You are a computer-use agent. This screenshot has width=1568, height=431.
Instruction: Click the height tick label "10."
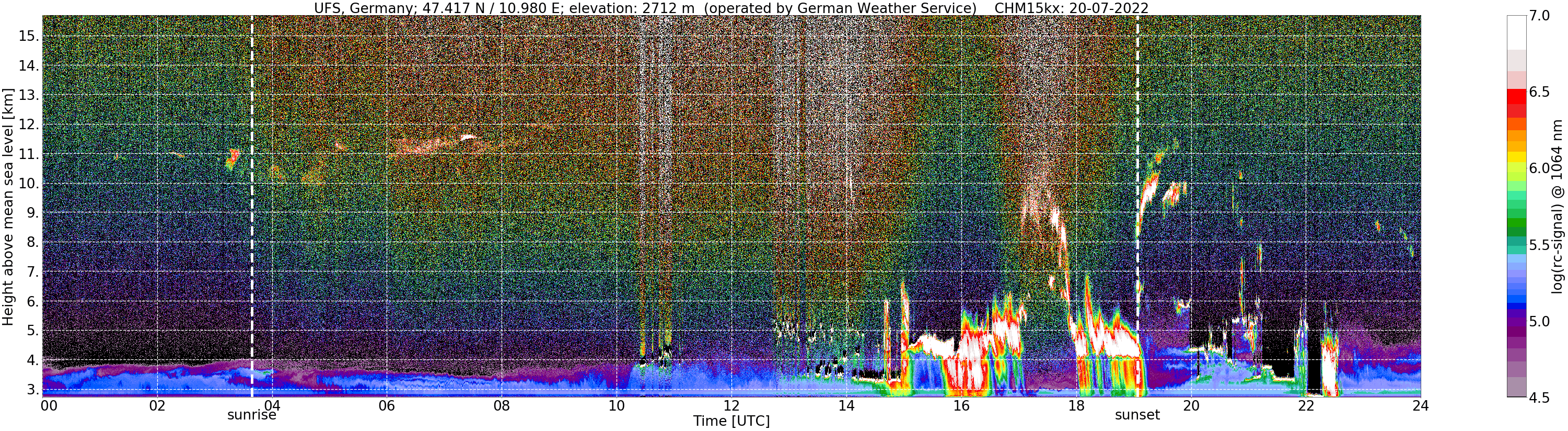[x=29, y=184]
